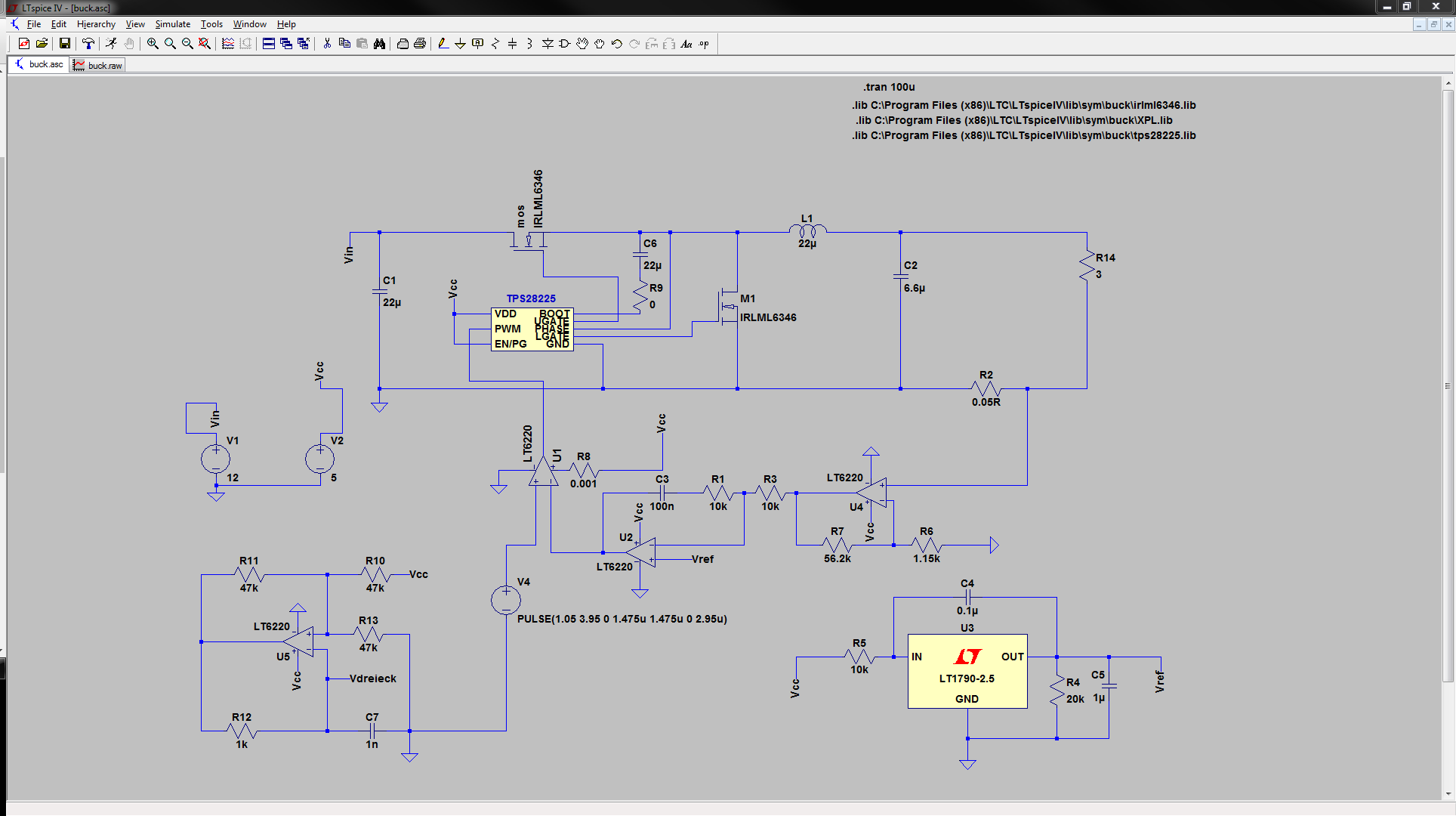Place an inductor using the toolbar icon

(x=529, y=44)
